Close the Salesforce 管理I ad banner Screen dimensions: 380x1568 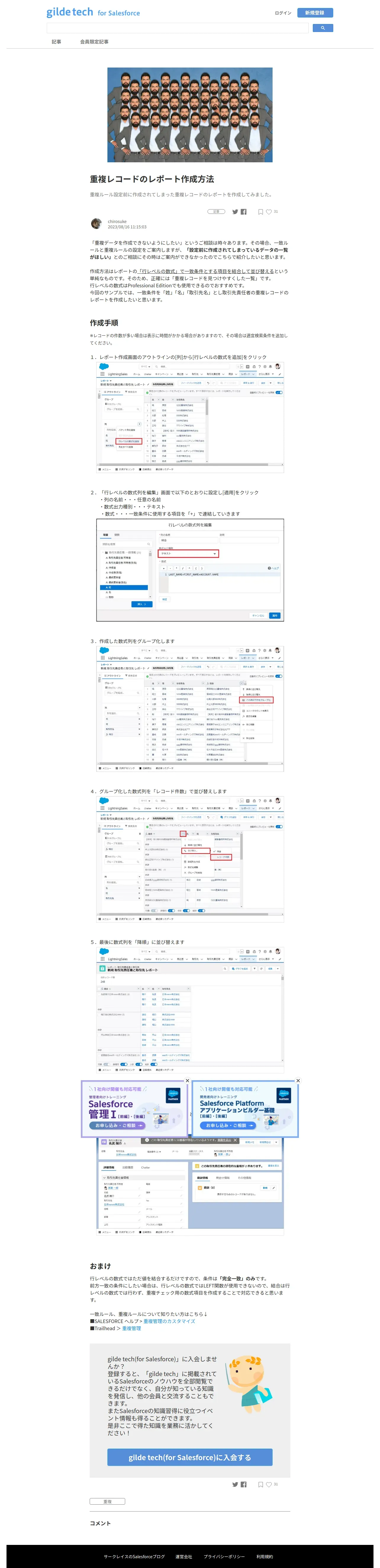pyautogui.click(x=187, y=1081)
